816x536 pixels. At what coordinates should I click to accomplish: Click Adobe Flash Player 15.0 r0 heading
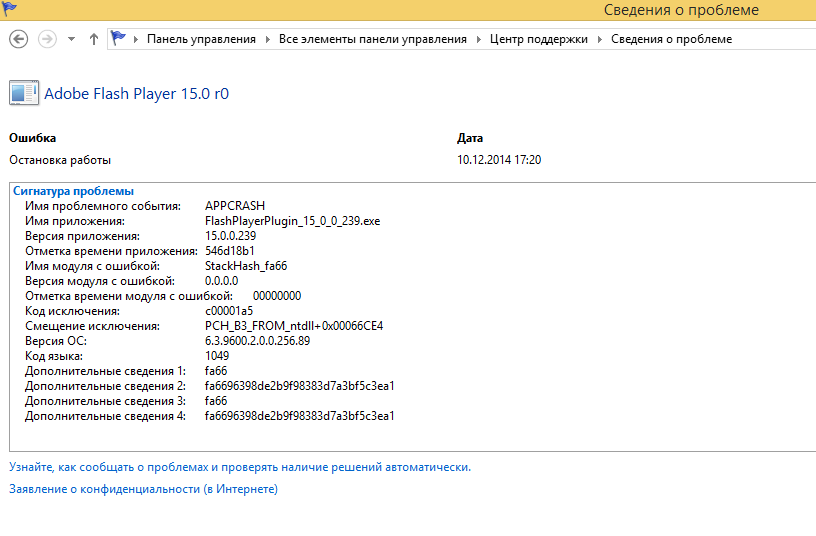click(x=136, y=94)
